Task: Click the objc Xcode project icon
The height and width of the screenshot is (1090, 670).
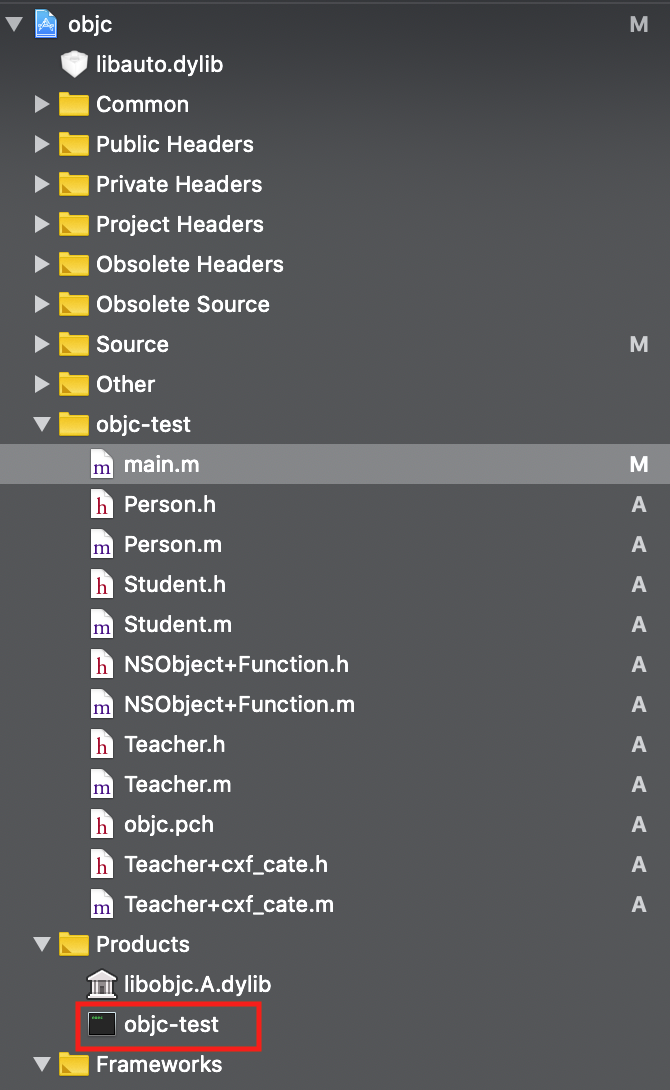Action: coord(46,24)
